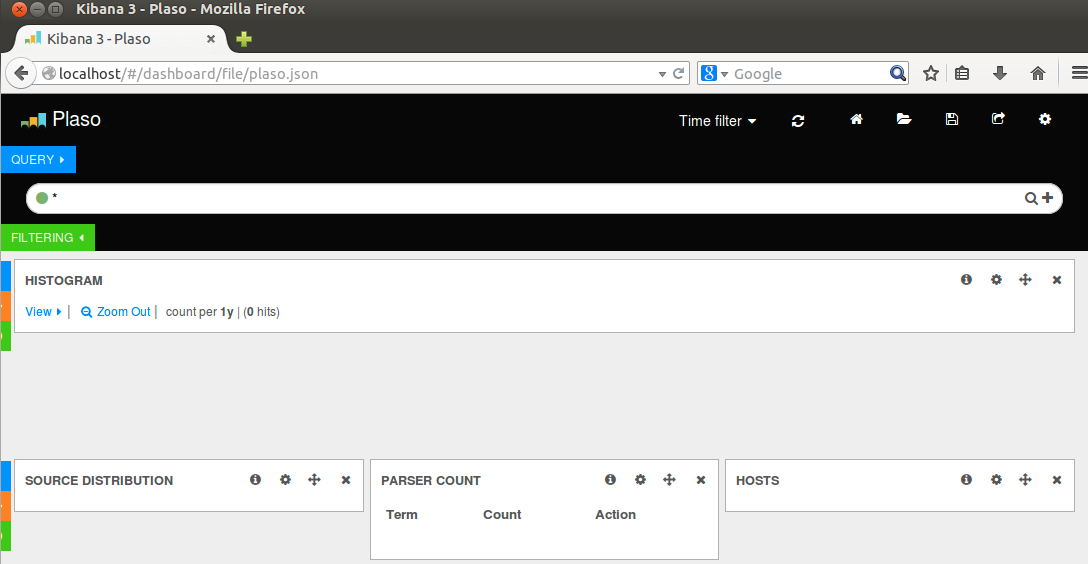Click the Firefox search magnifier button
Image resolution: width=1088 pixels, height=564 pixels.
pyautogui.click(x=898, y=73)
